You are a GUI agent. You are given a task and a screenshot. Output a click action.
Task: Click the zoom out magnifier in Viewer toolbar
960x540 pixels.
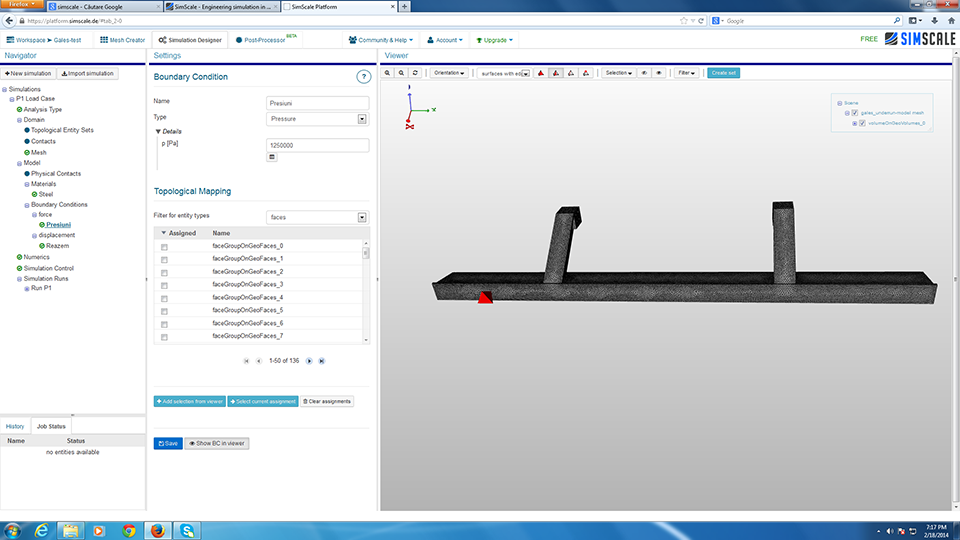pyautogui.click(x=402, y=73)
